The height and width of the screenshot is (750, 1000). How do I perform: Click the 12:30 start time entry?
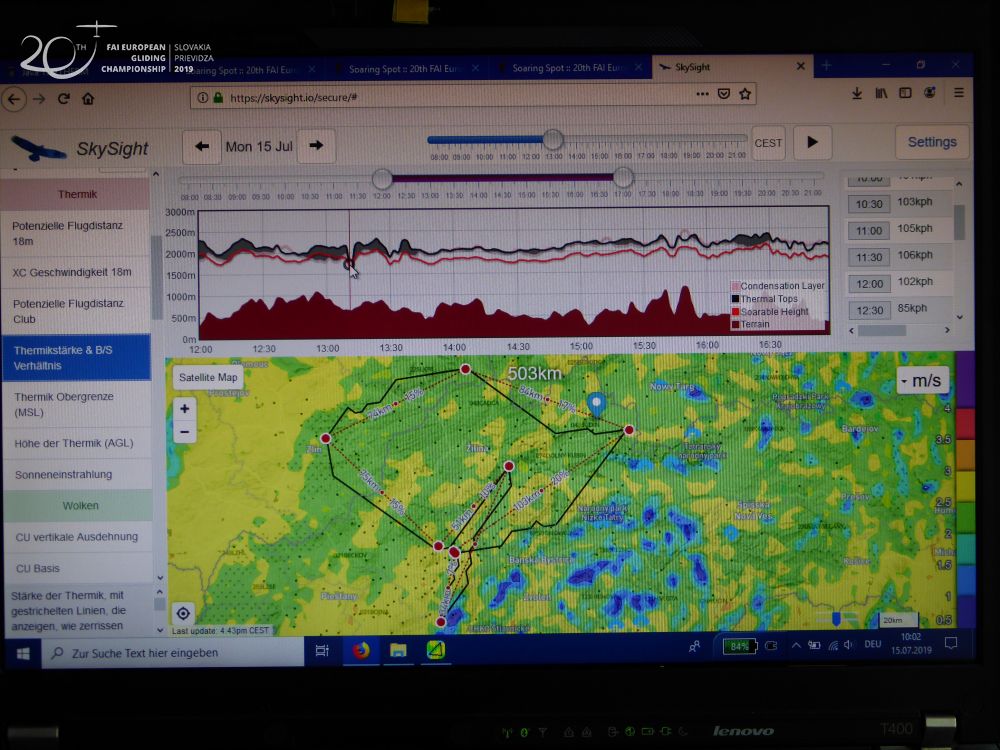869,311
